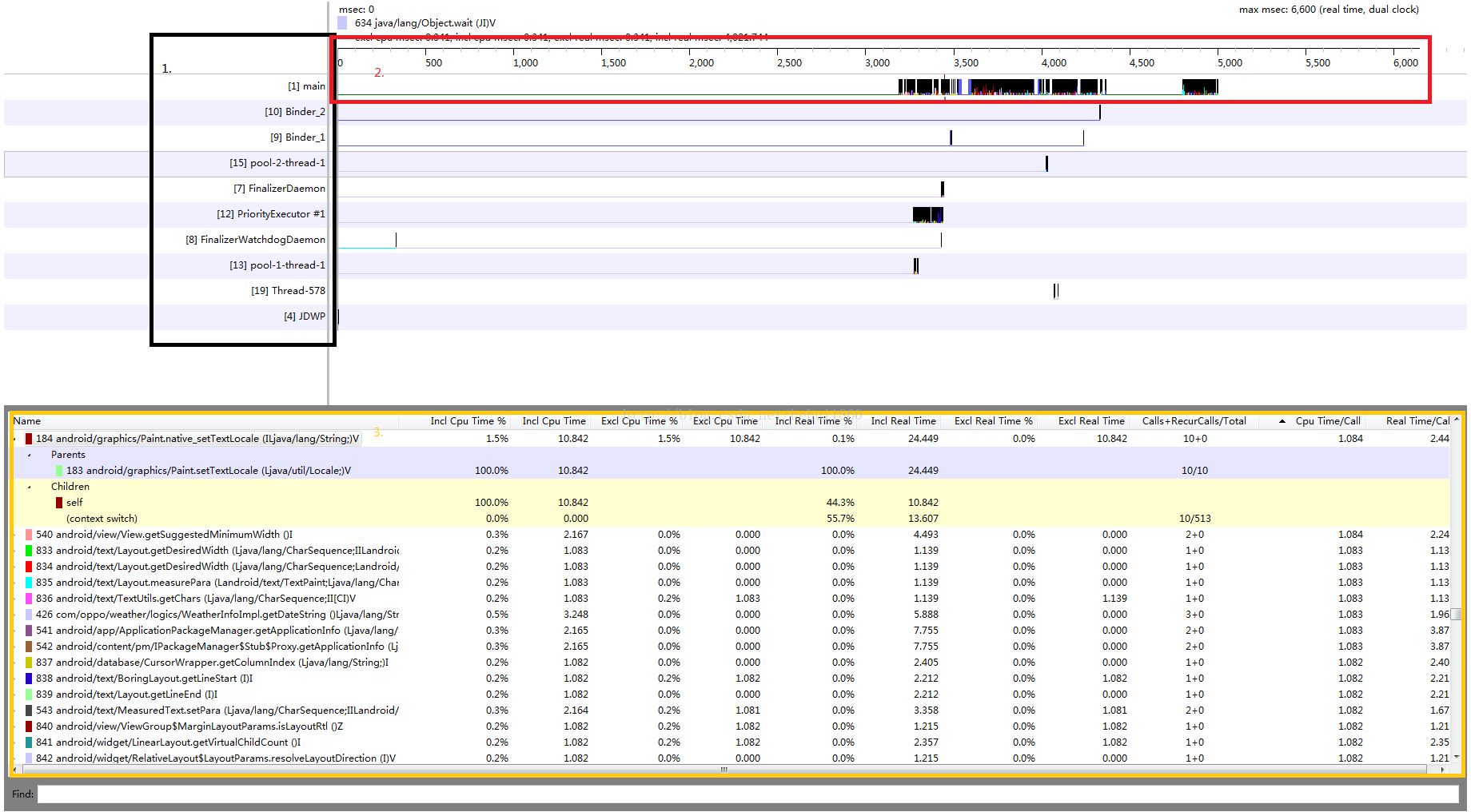Click horizontal scrollbar right arrow under table
The width and height of the screenshot is (1471, 812).
click(x=1442, y=770)
